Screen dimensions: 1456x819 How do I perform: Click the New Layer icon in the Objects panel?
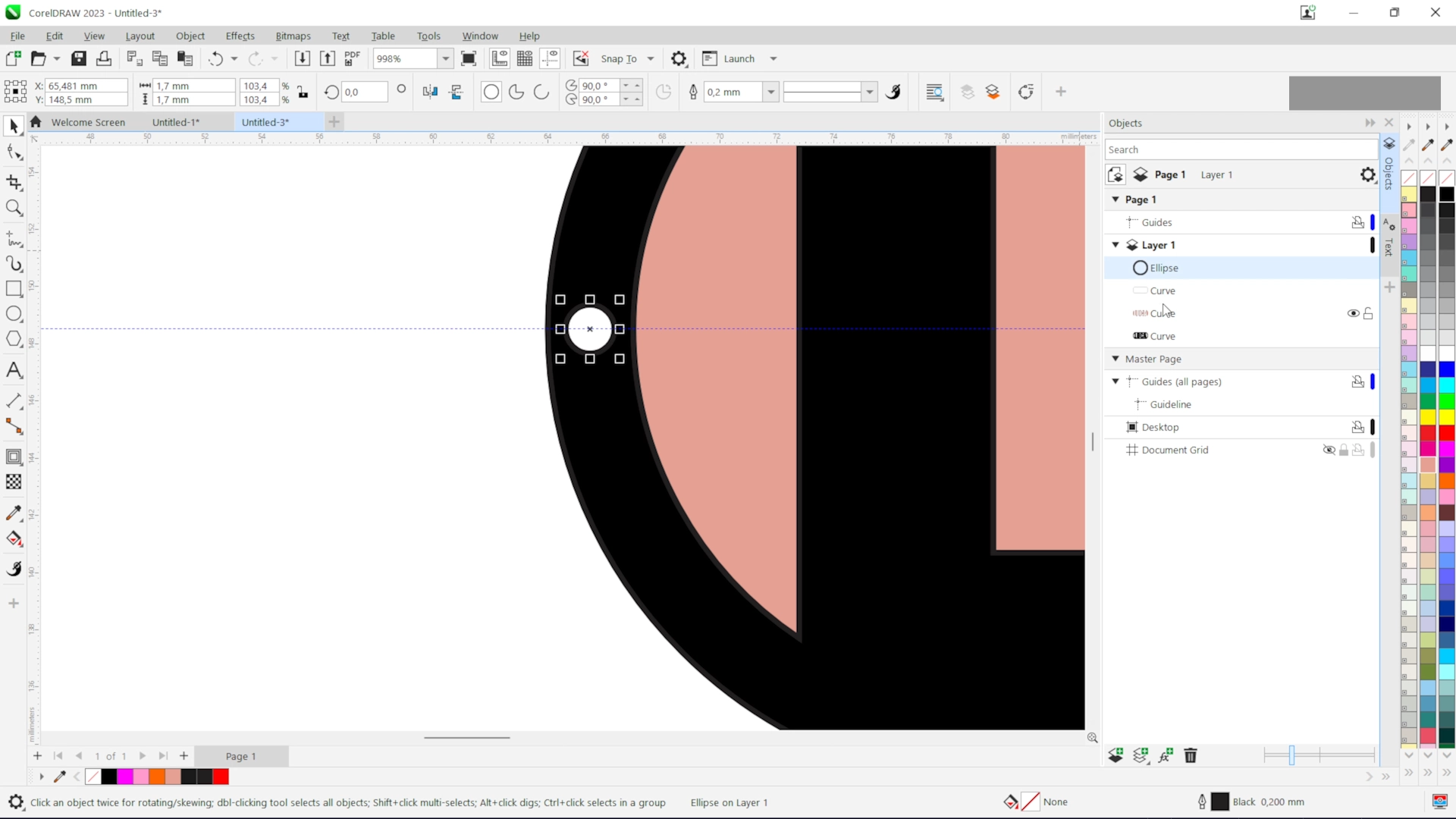pyautogui.click(x=1116, y=755)
